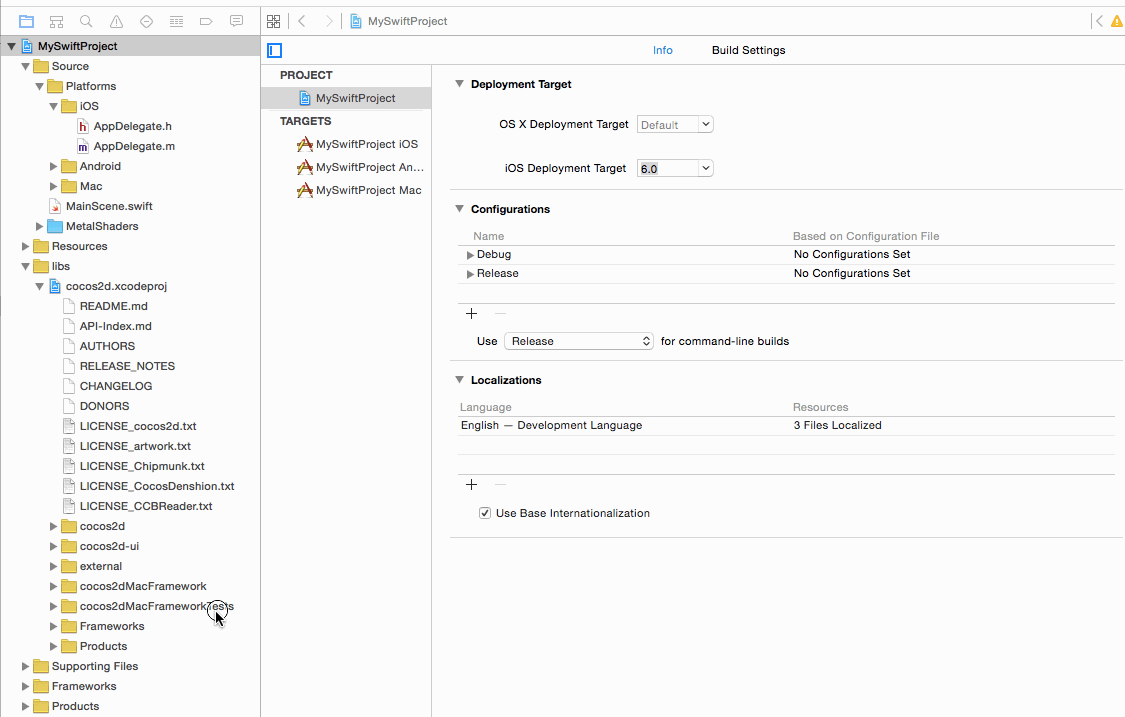This screenshot has width=1125, height=717.
Task: Remove localization with the minus button
Action: (x=500, y=484)
